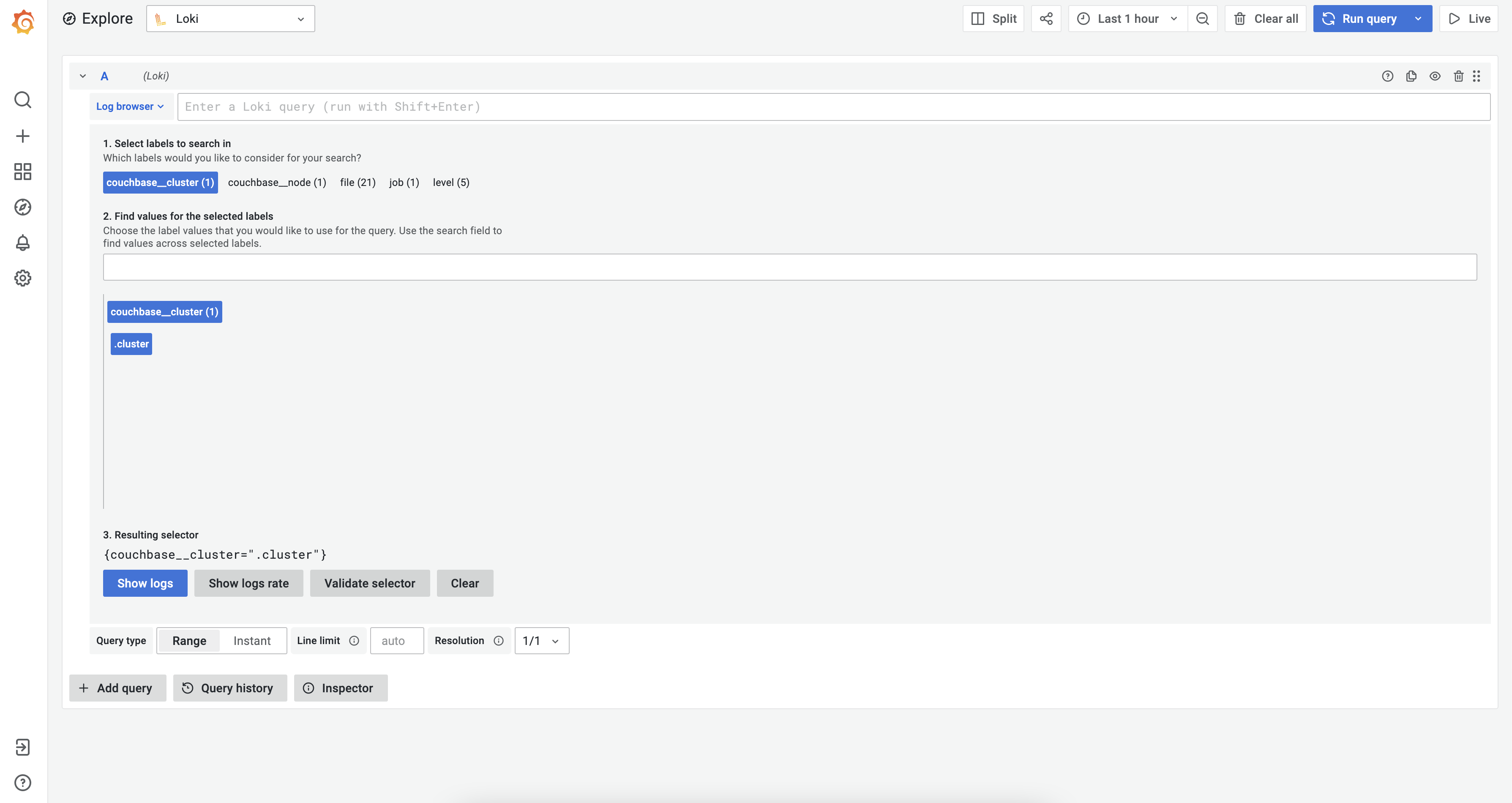Click the Clear all button

(1266, 19)
